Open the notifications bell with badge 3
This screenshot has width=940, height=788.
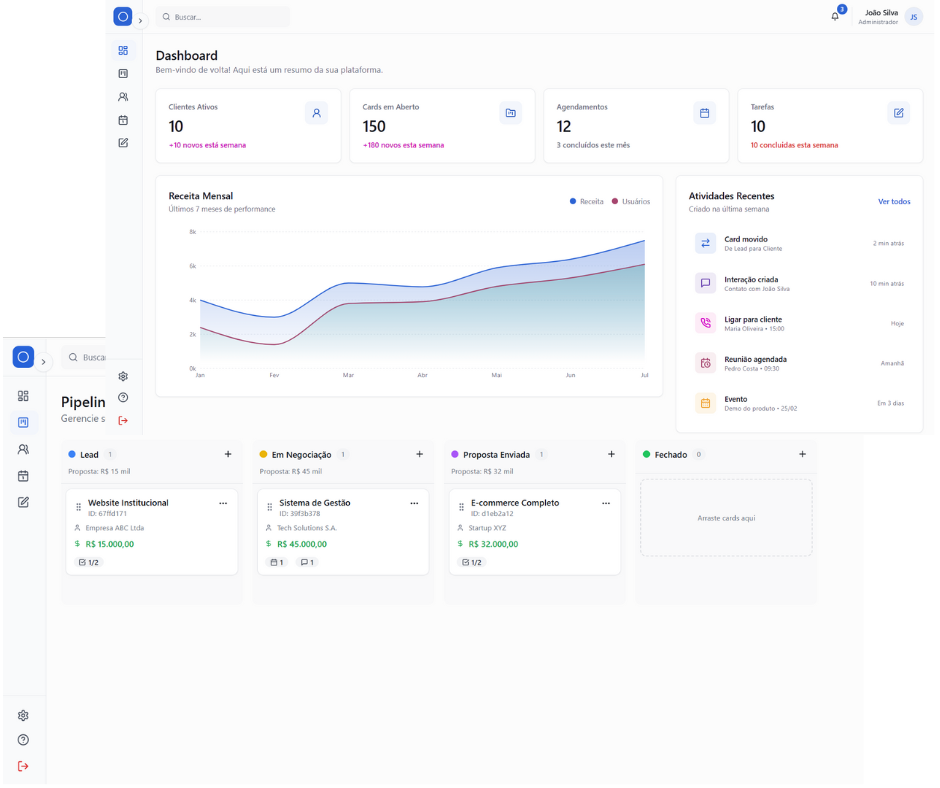(835, 17)
